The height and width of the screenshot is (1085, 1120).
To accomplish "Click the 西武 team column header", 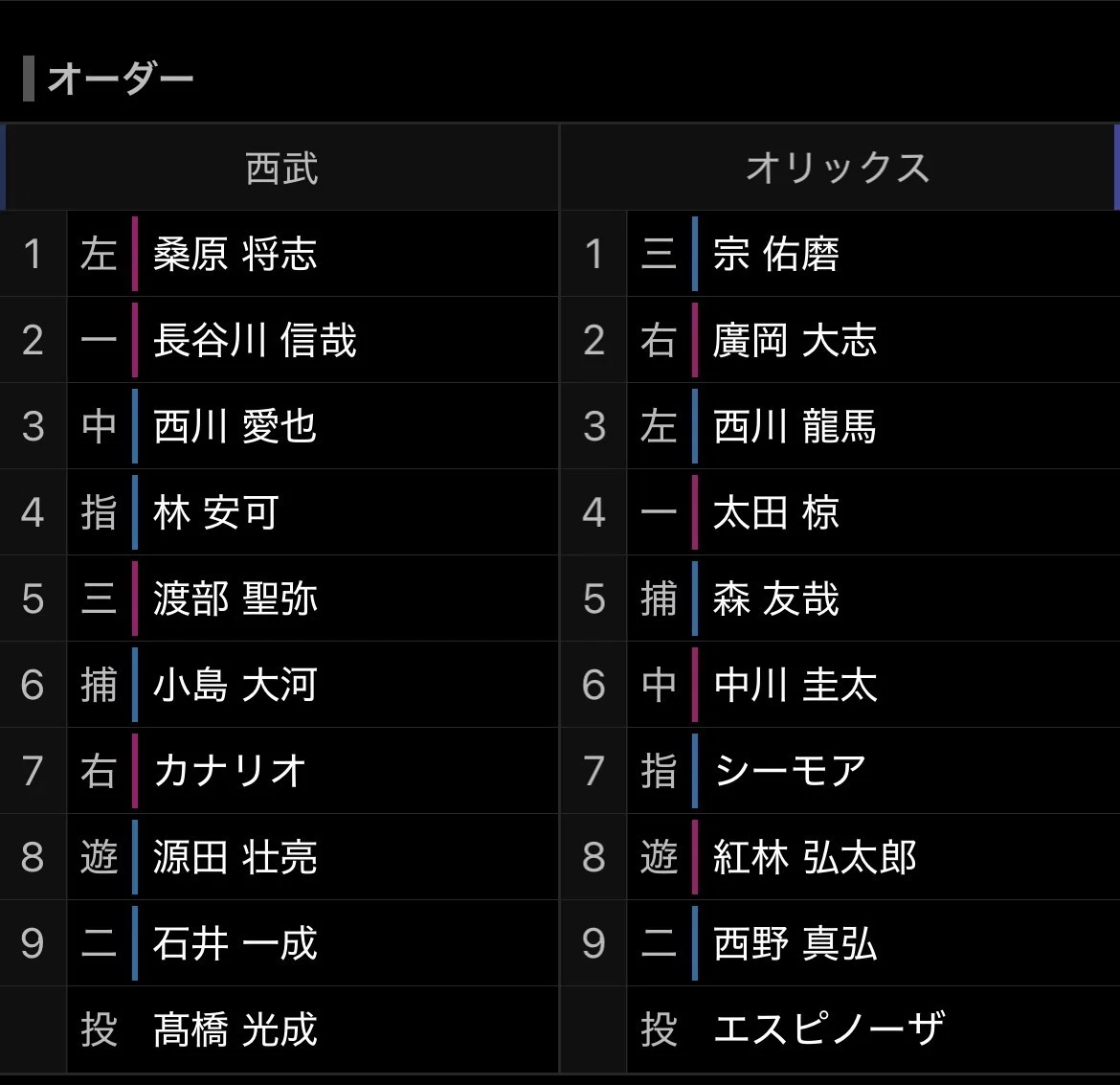I will point(281,168).
